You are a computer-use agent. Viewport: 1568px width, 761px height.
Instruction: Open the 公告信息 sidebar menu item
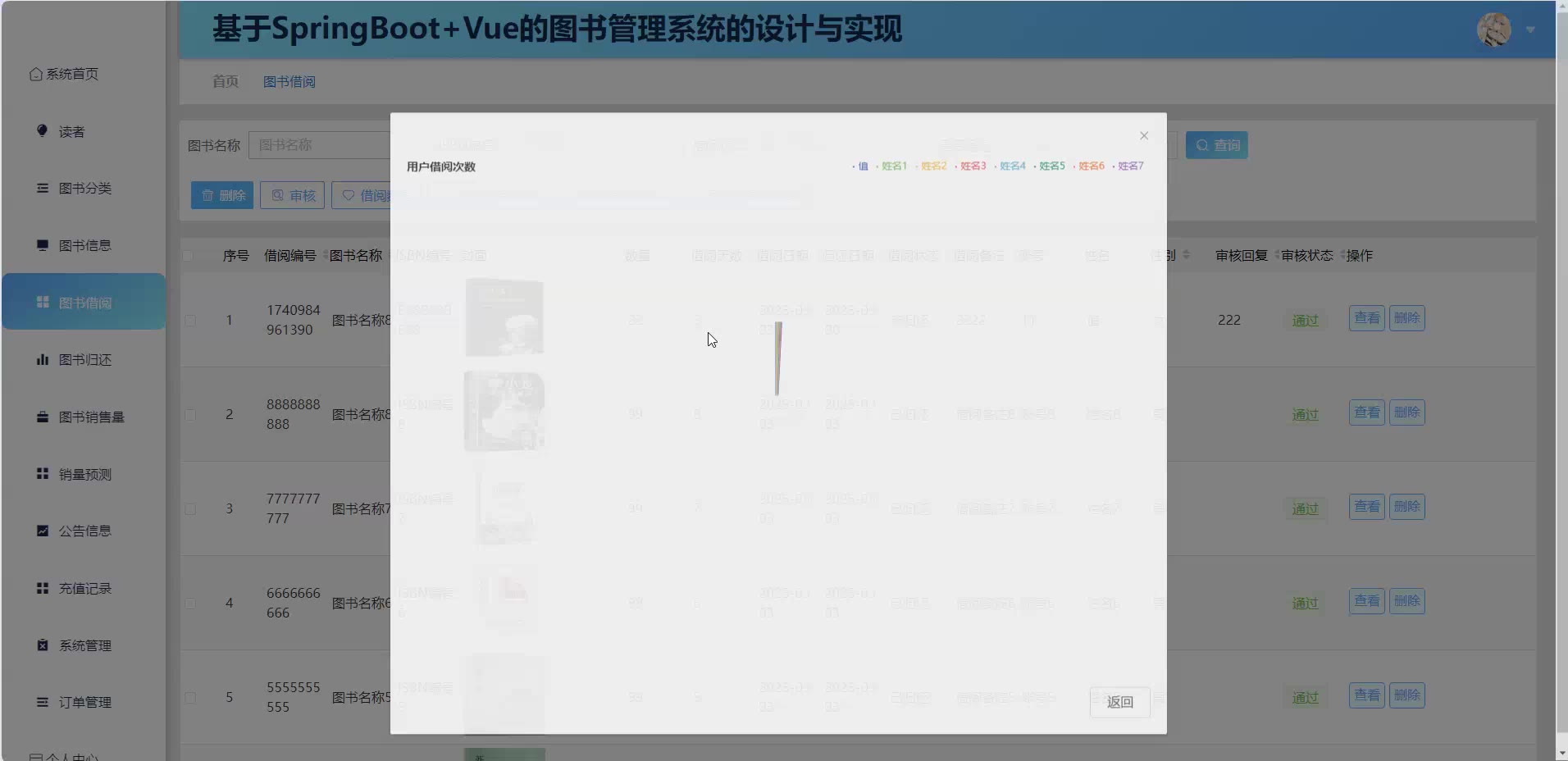(x=84, y=531)
